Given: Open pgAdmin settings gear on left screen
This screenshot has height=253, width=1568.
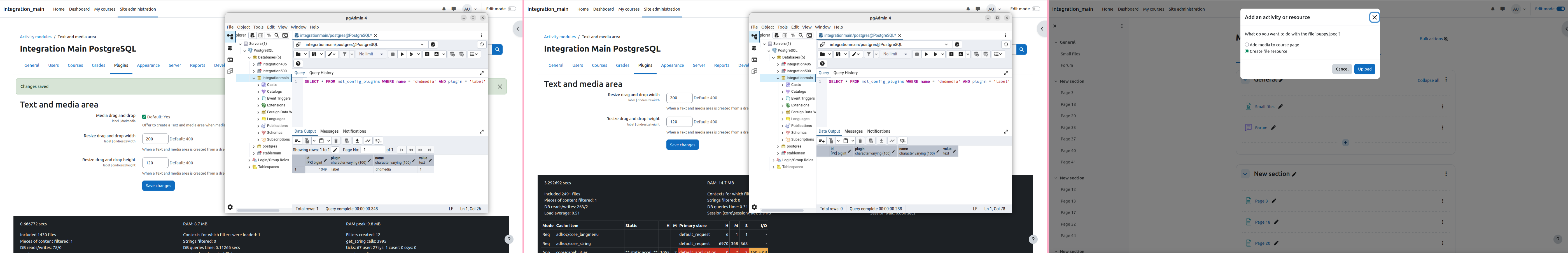Looking at the screenshot, I should 230,207.
